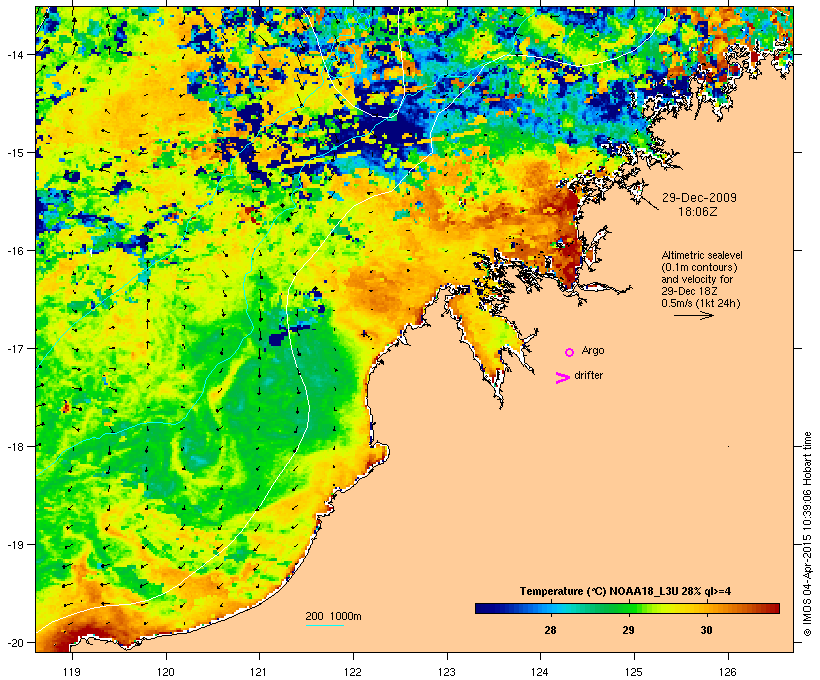Click the '(0.1m contours)' text

[700, 267]
